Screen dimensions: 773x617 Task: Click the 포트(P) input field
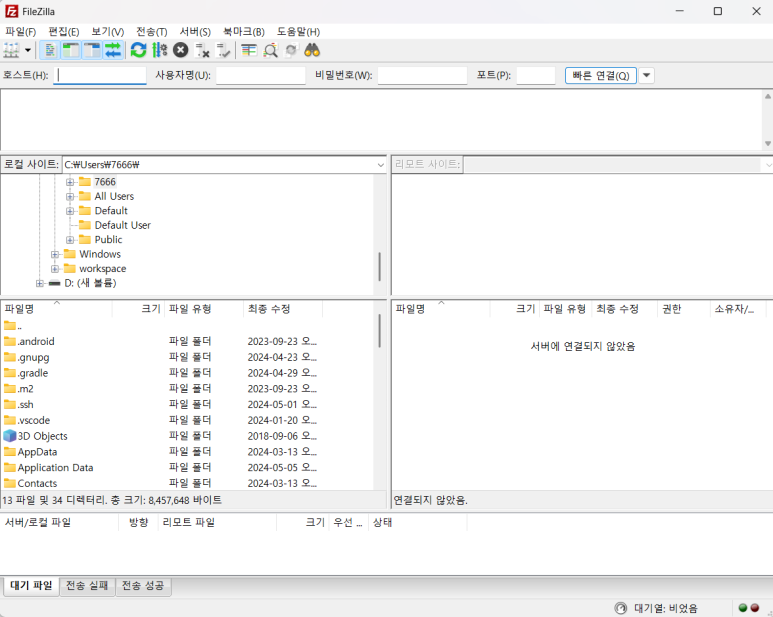point(536,75)
